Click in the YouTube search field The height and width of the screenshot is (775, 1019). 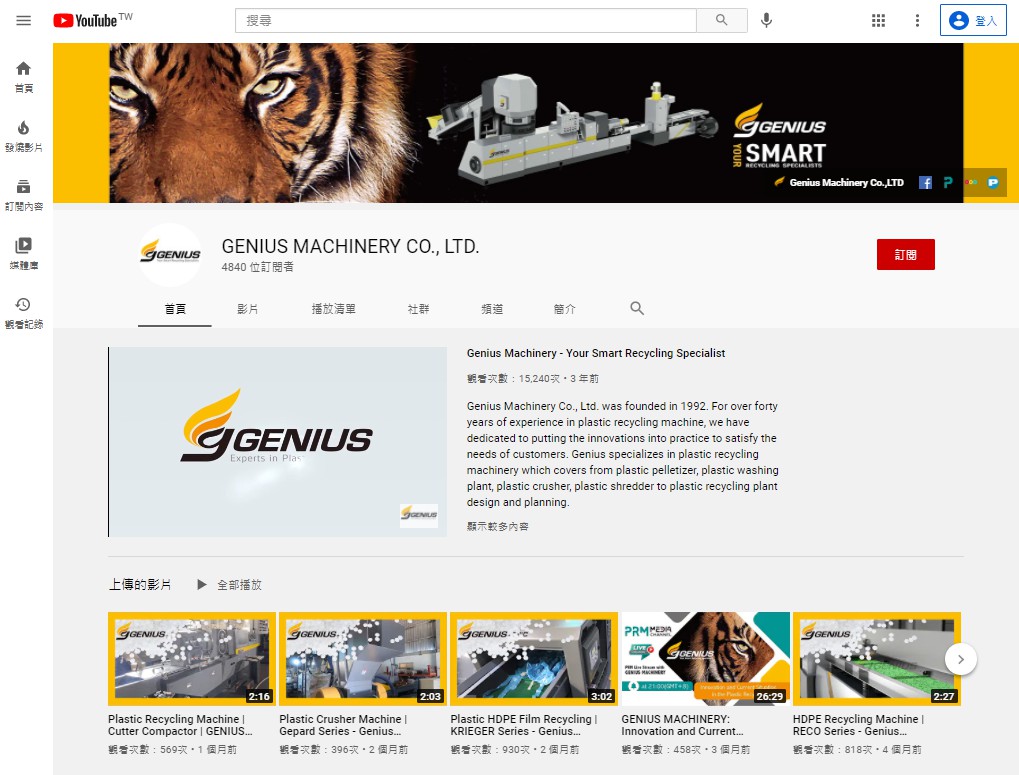point(465,20)
